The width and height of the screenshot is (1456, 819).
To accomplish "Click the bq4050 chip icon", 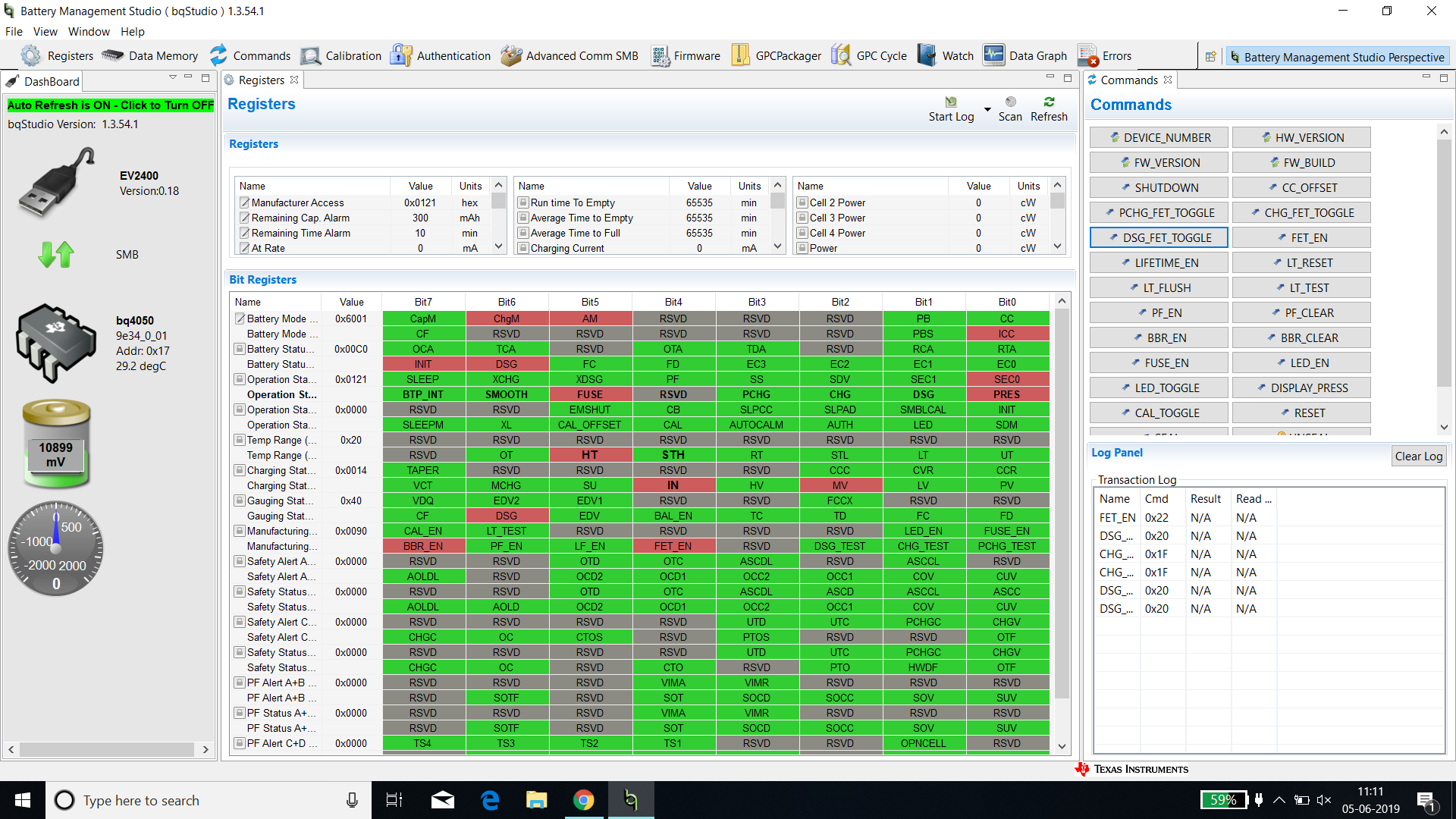I will (56, 343).
